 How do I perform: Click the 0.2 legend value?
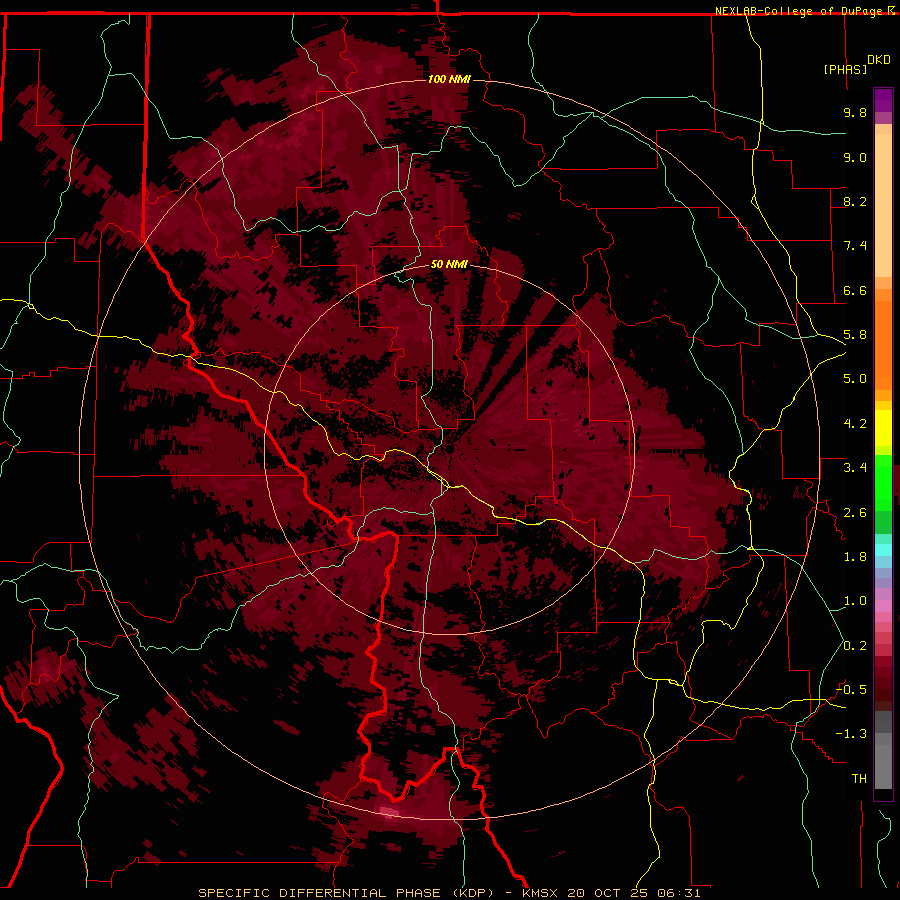855,646
